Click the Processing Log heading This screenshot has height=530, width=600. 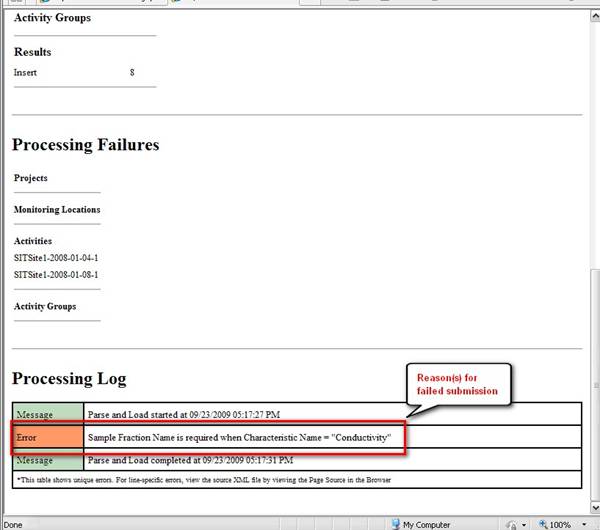click(x=69, y=379)
